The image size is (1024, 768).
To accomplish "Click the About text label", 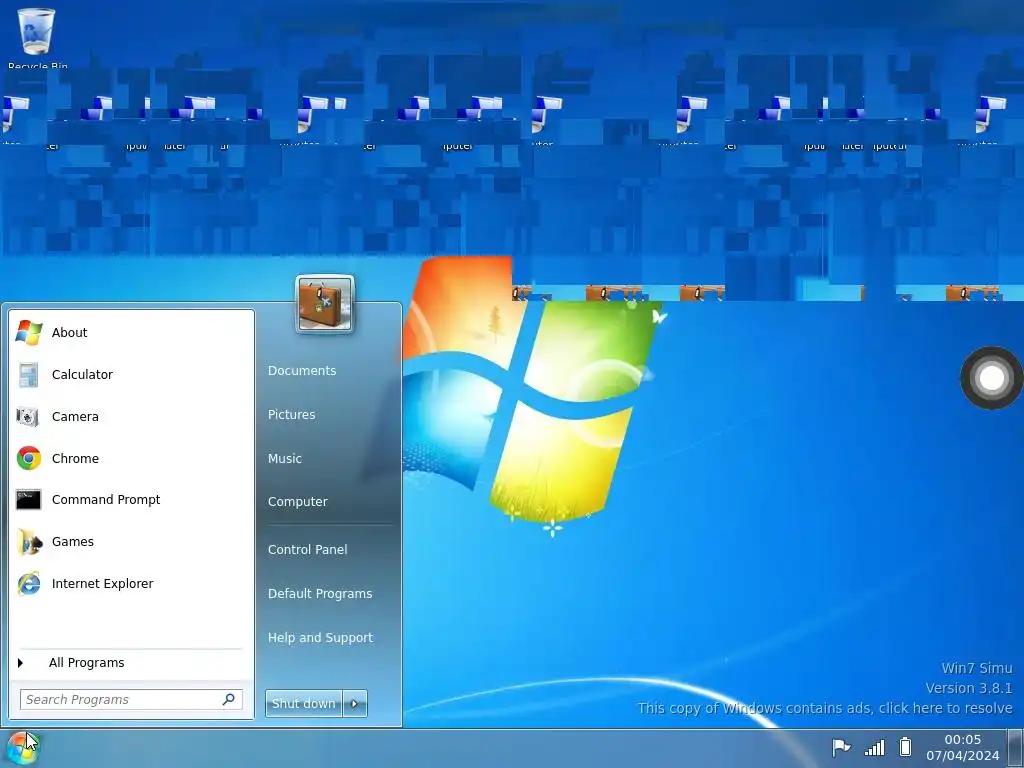I will point(69,332).
